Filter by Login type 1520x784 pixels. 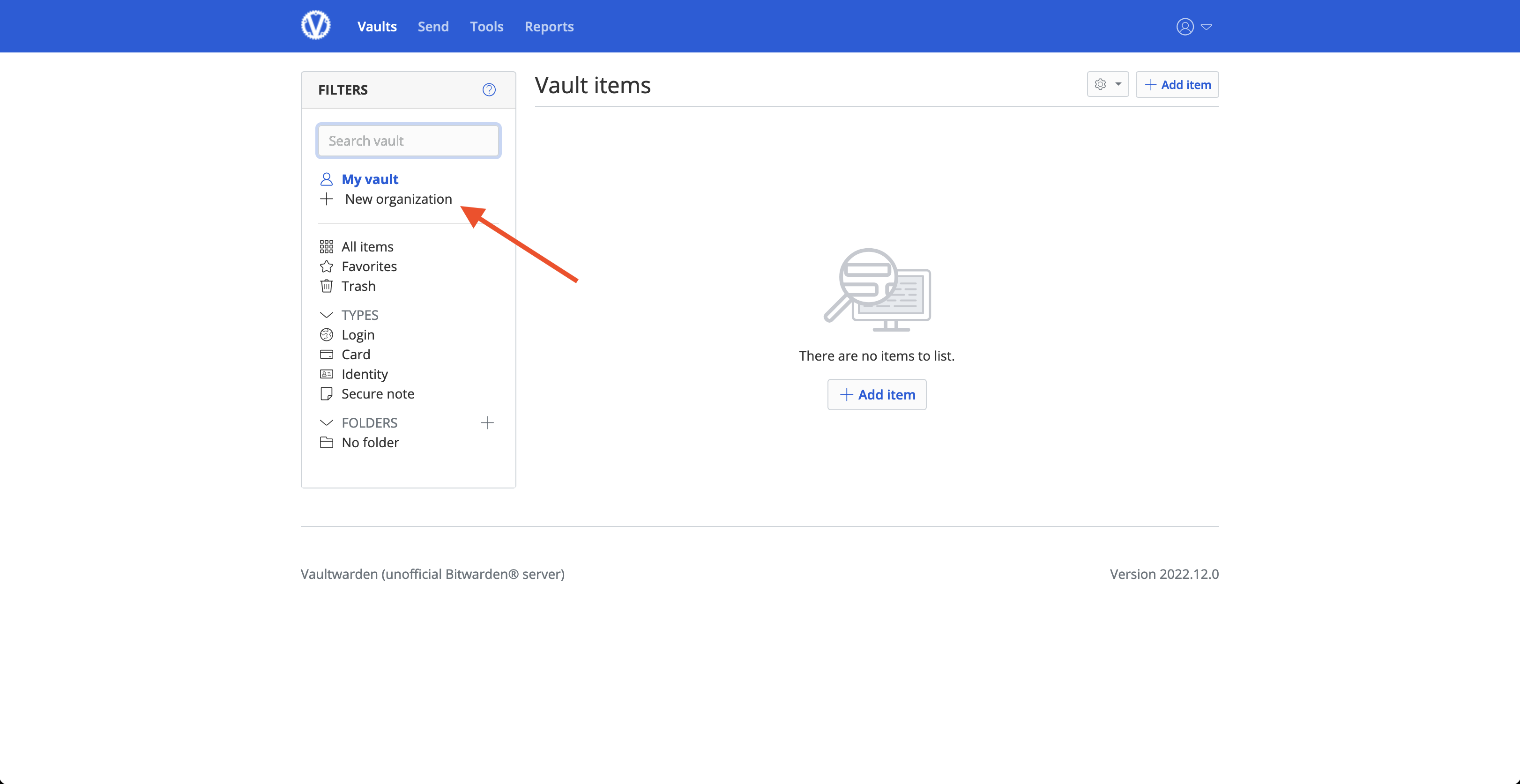(358, 335)
